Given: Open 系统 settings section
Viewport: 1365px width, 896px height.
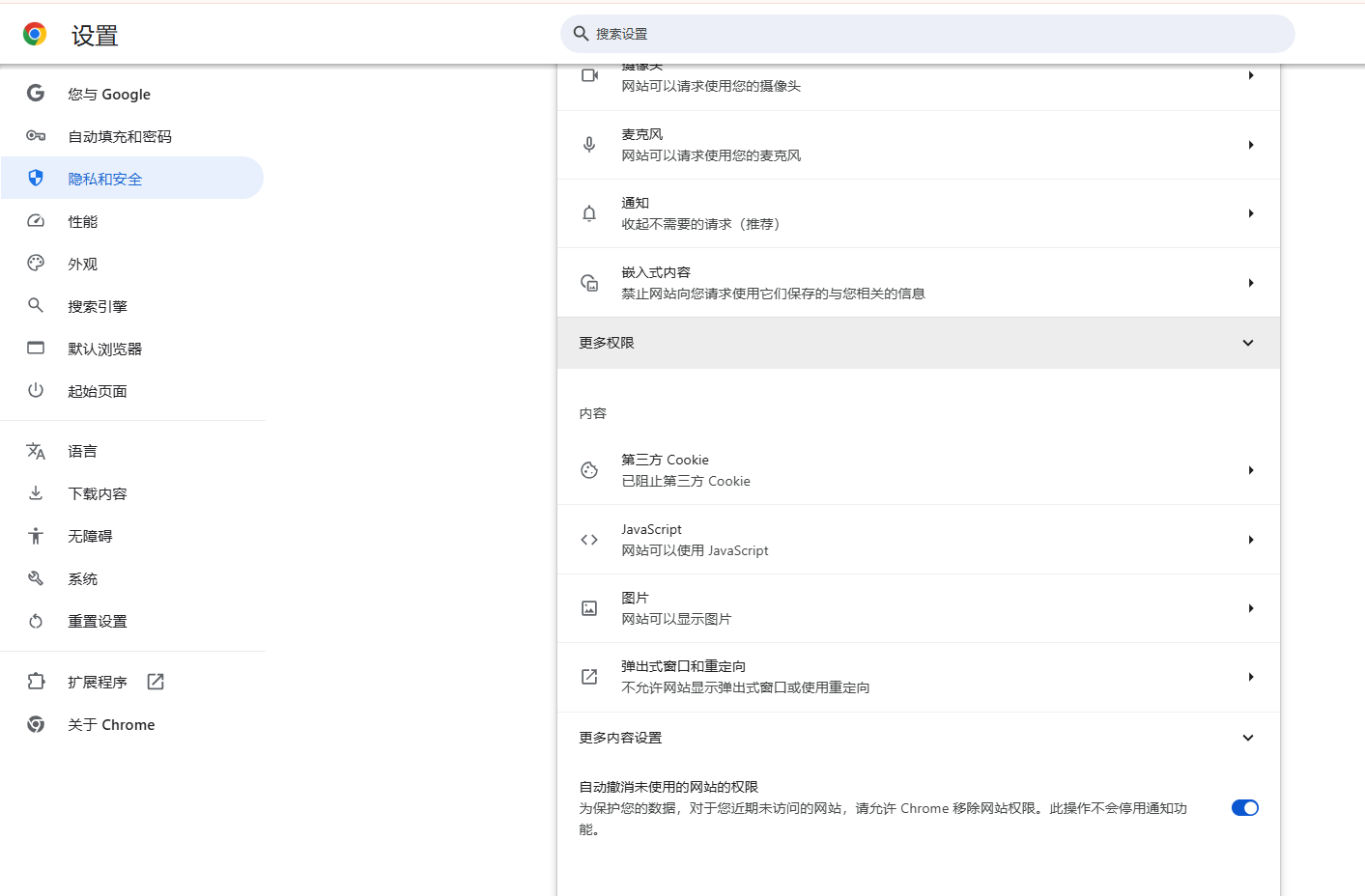Looking at the screenshot, I should coord(132,578).
